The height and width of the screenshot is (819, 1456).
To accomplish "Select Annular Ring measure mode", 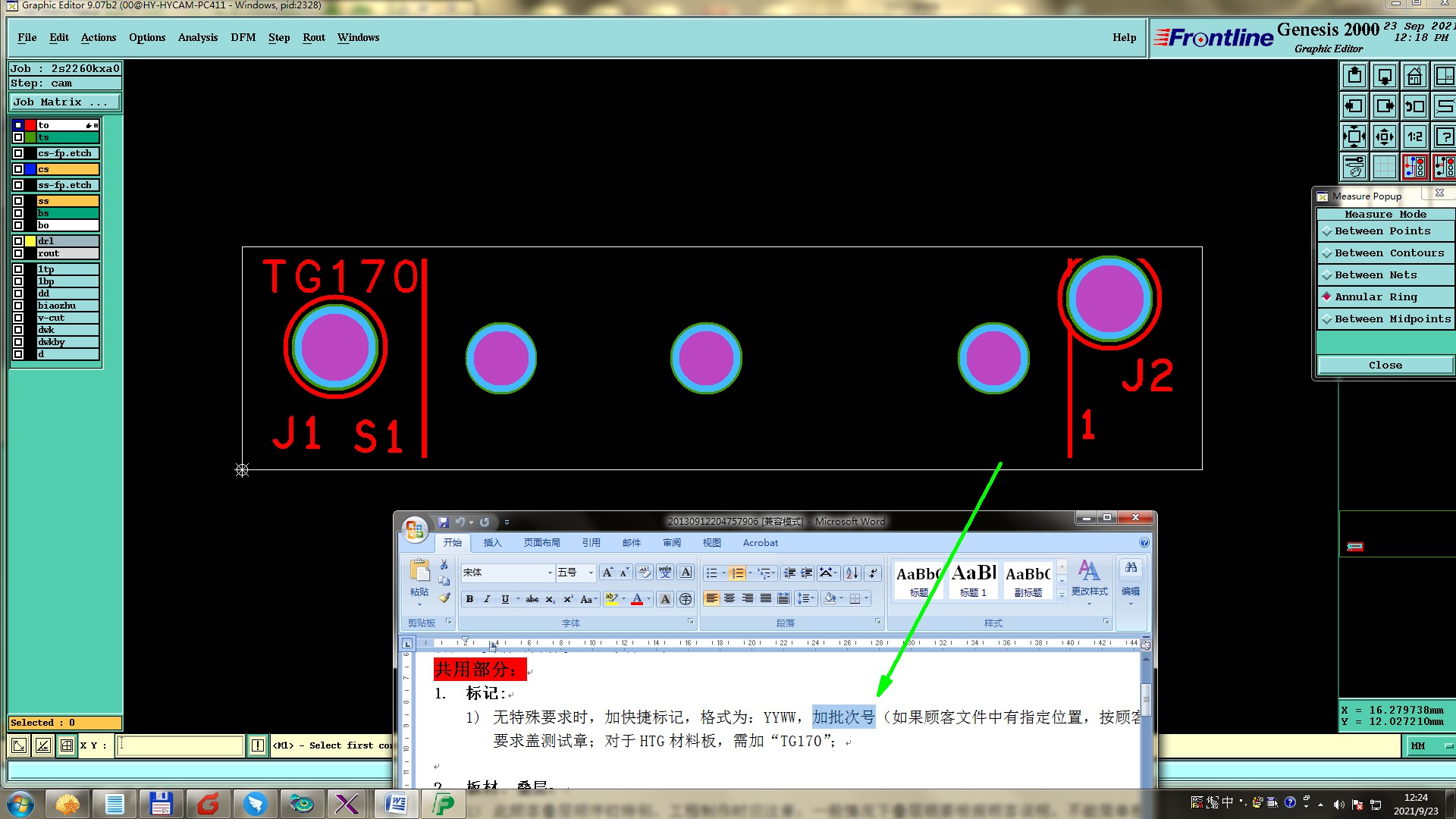I will [1376, 297].
